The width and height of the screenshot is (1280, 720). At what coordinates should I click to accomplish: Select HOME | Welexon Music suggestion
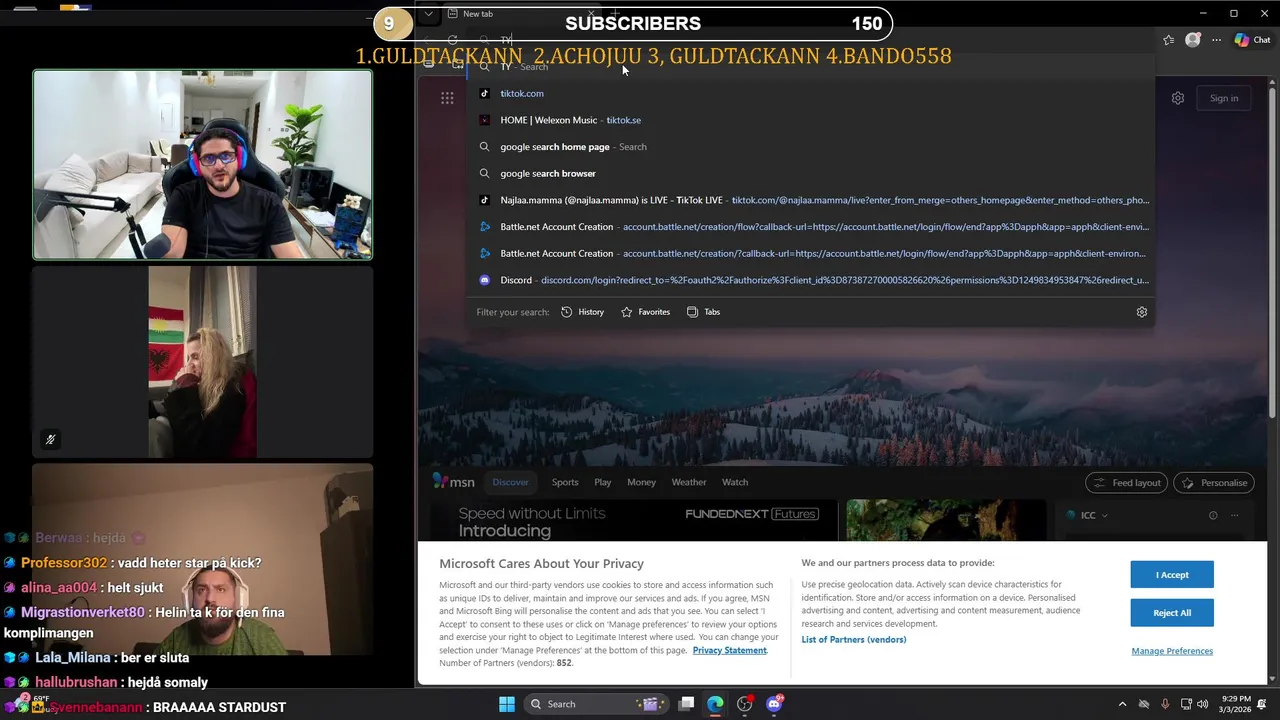pos(811,120)
